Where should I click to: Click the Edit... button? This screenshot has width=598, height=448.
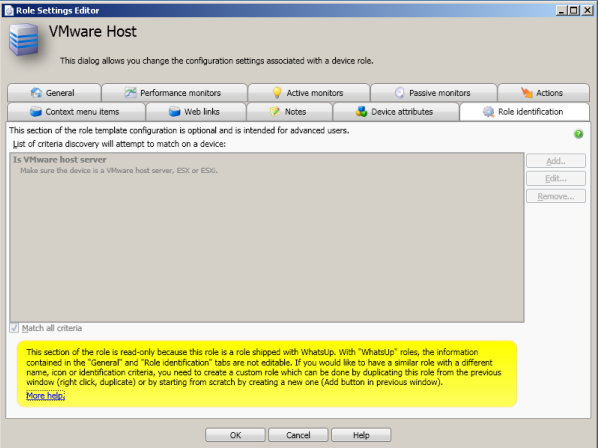coord(556,178)
